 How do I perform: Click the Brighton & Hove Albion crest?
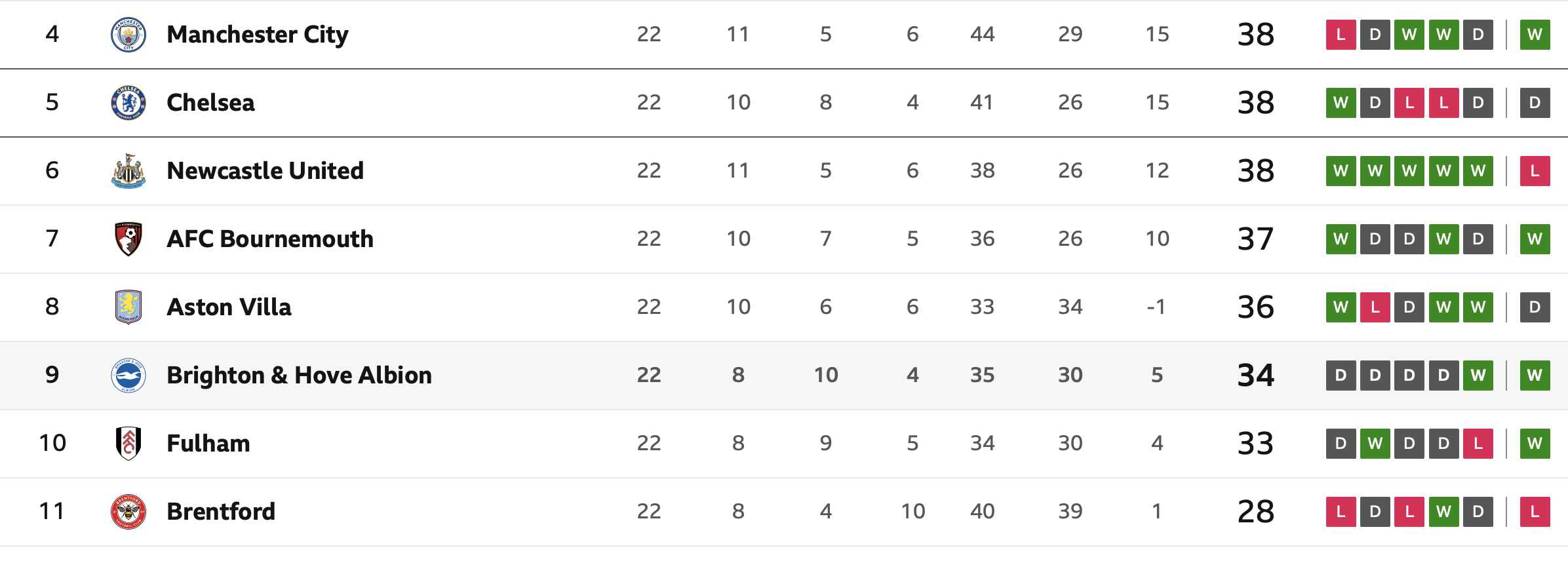click(x=128, y=376)
